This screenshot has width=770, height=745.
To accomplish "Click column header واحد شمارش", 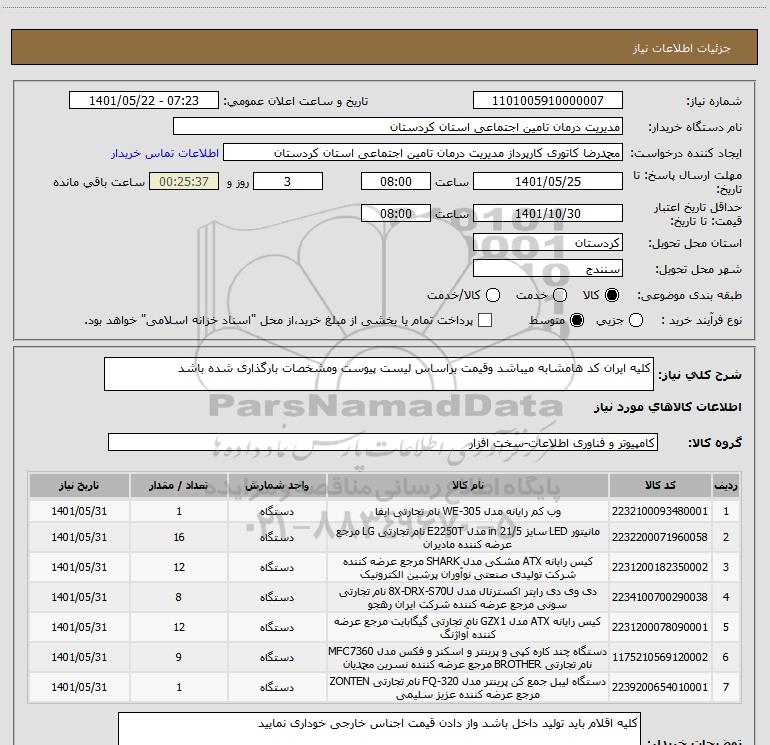I will tap(277, 486).
